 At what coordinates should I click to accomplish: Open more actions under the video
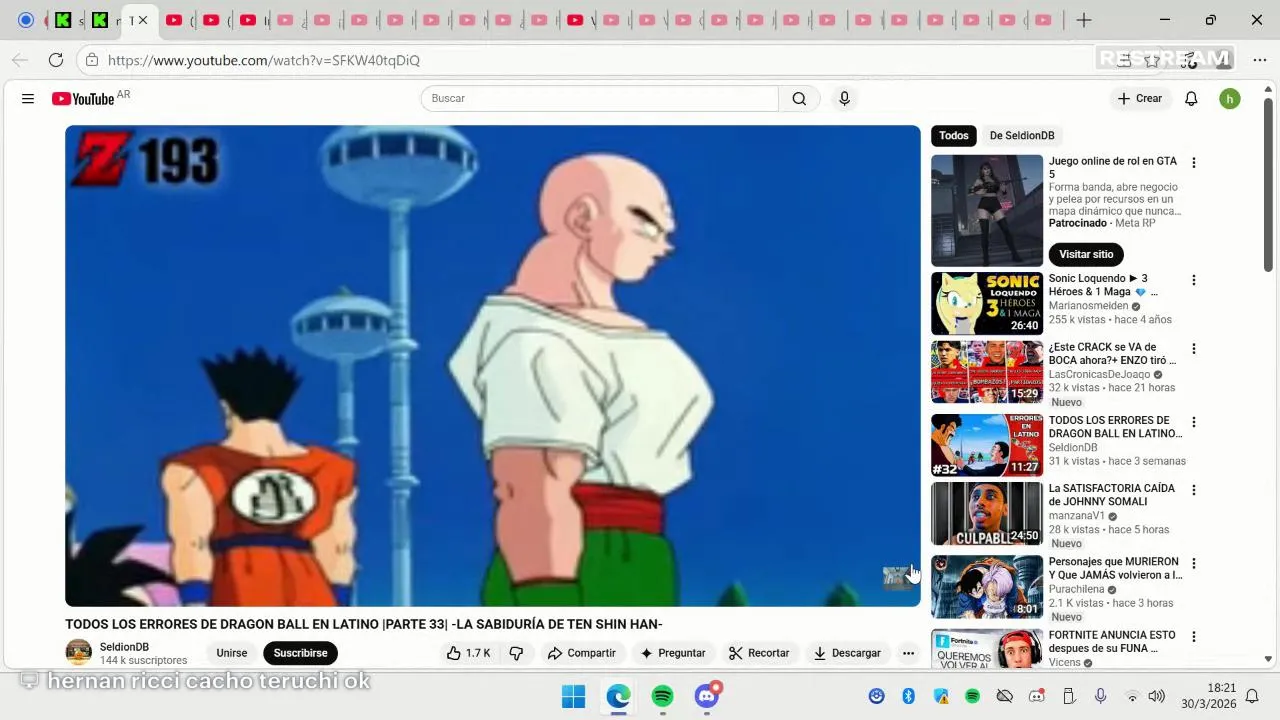908,653
